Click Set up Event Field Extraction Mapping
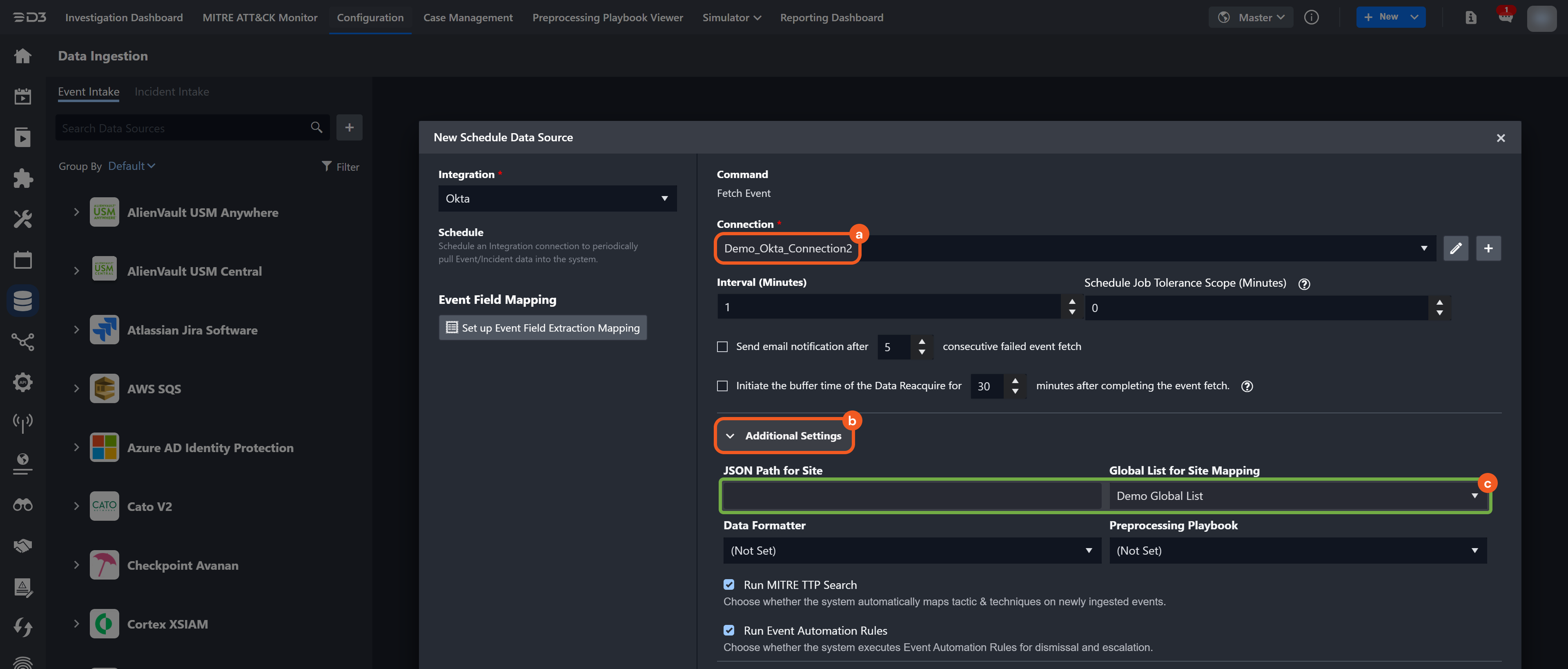 point(542,328)
